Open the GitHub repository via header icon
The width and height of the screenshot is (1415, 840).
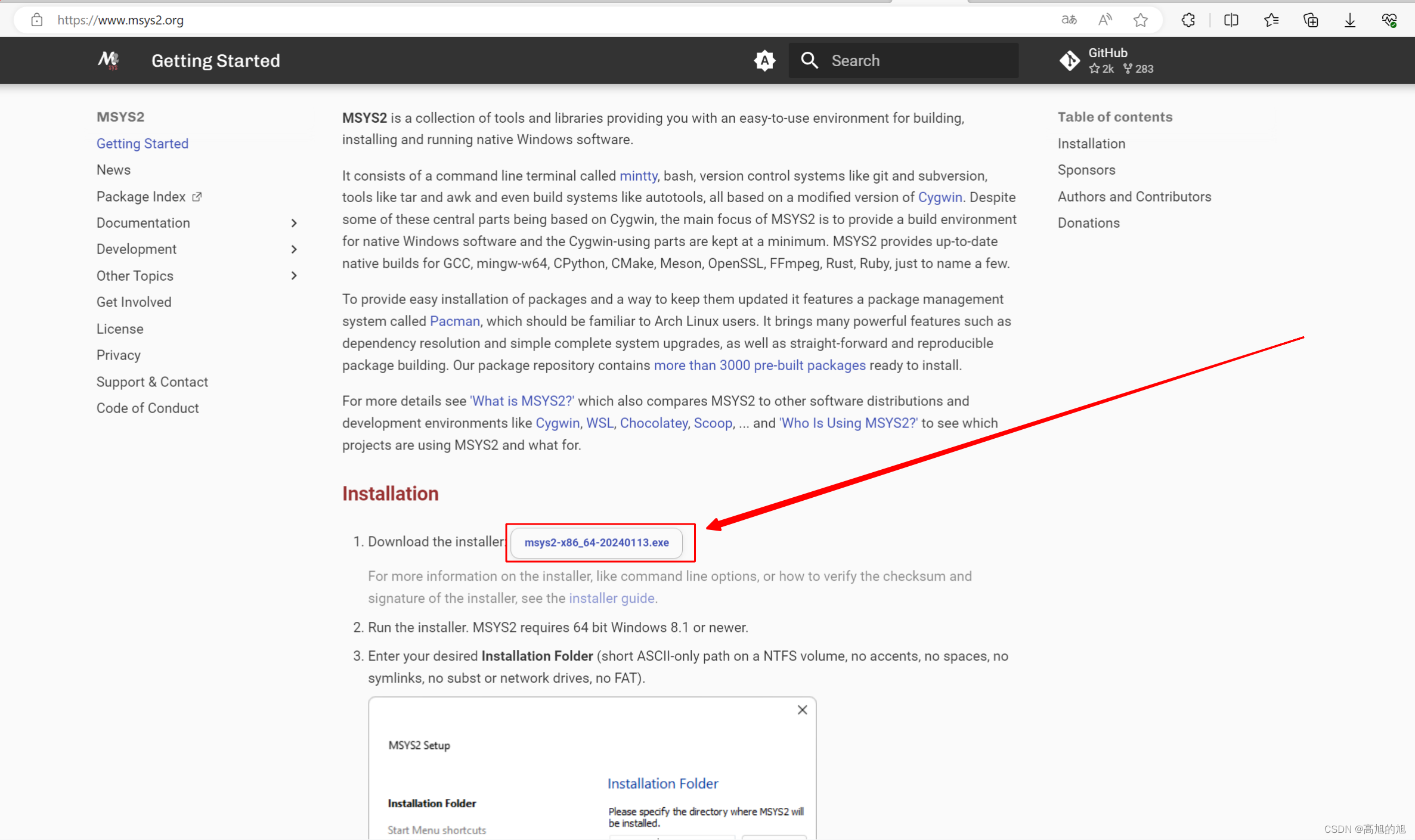(1070, 60)
